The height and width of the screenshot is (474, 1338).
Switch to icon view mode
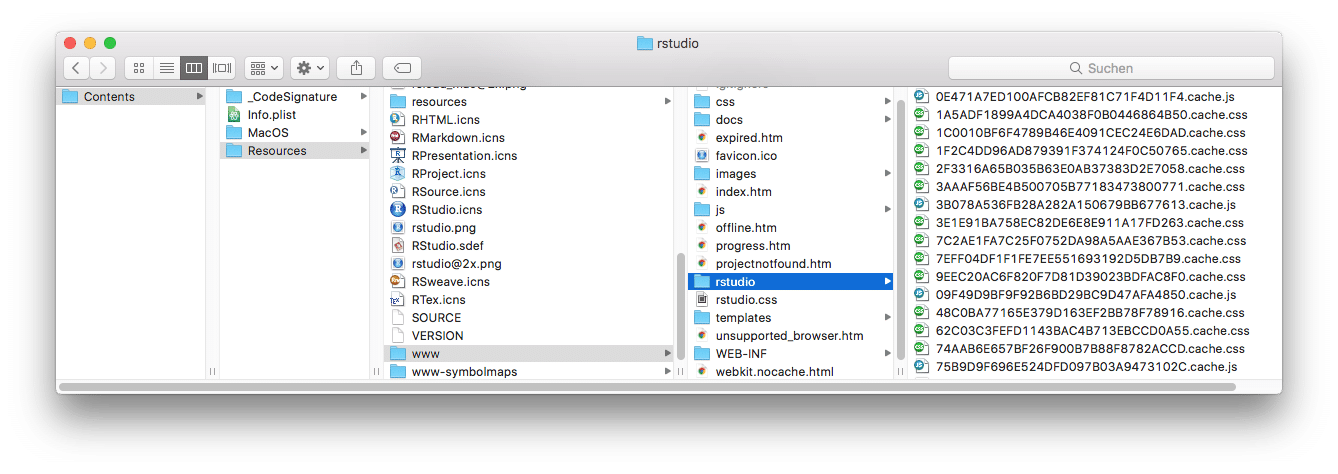coord(139,68)
